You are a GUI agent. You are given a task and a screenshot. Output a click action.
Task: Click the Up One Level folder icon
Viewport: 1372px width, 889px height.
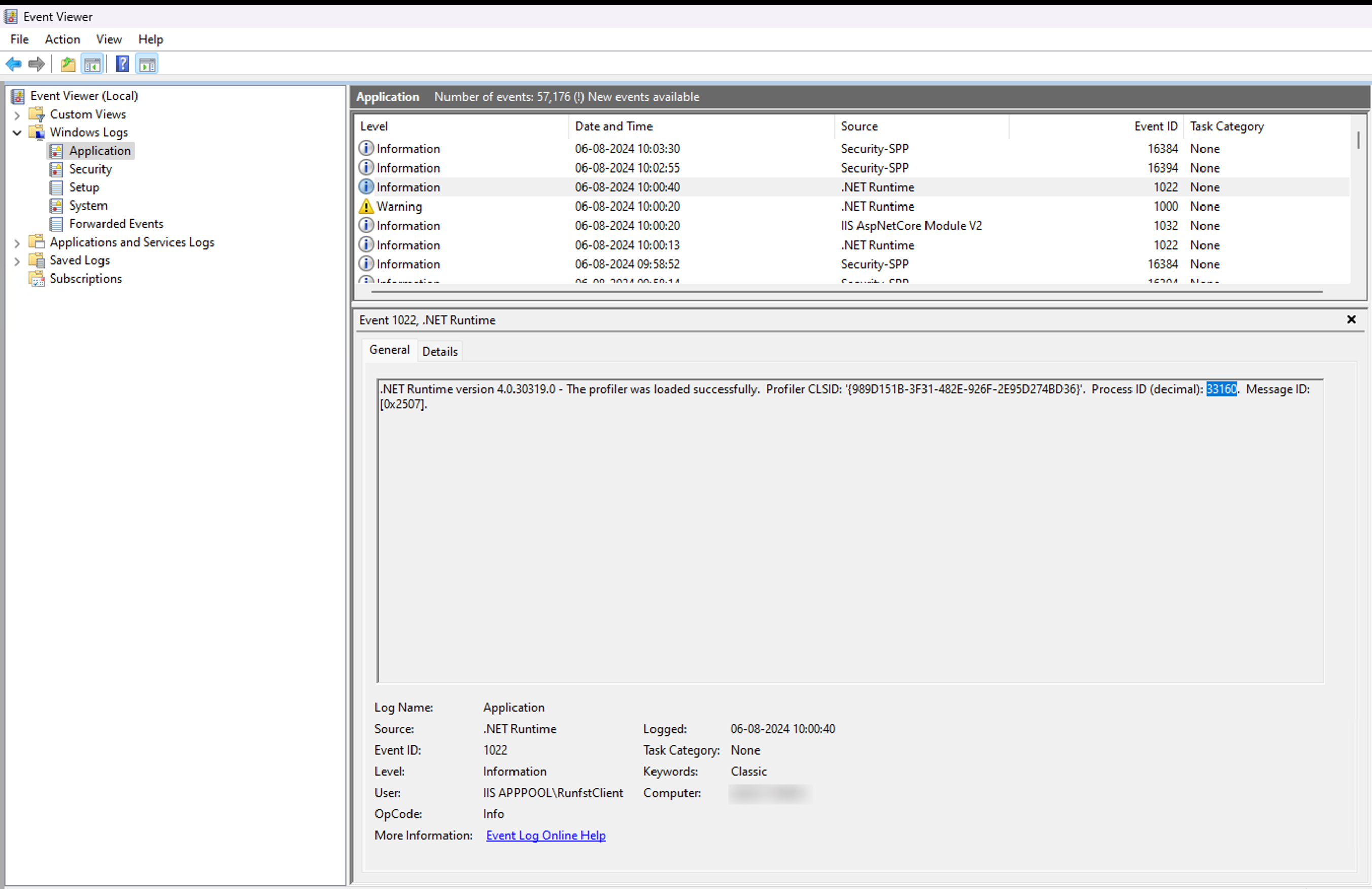(68, 64)
